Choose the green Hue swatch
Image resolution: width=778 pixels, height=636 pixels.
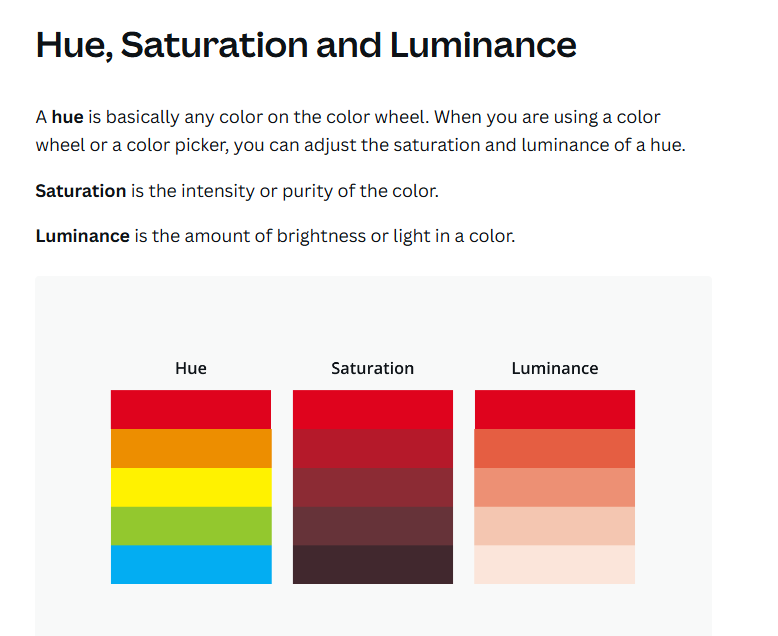tap(191, 526)
